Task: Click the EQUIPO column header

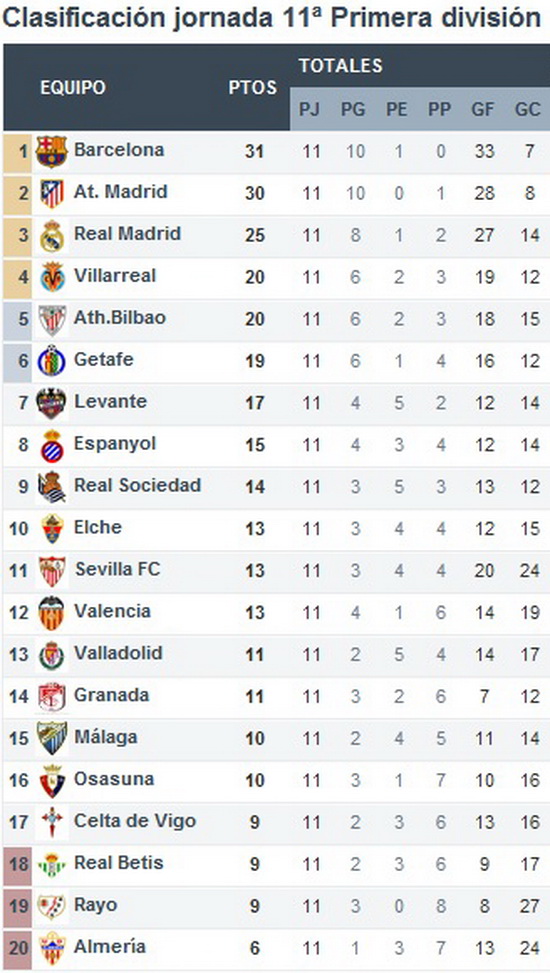Action: pyautogui.click(x=73, y=87)
